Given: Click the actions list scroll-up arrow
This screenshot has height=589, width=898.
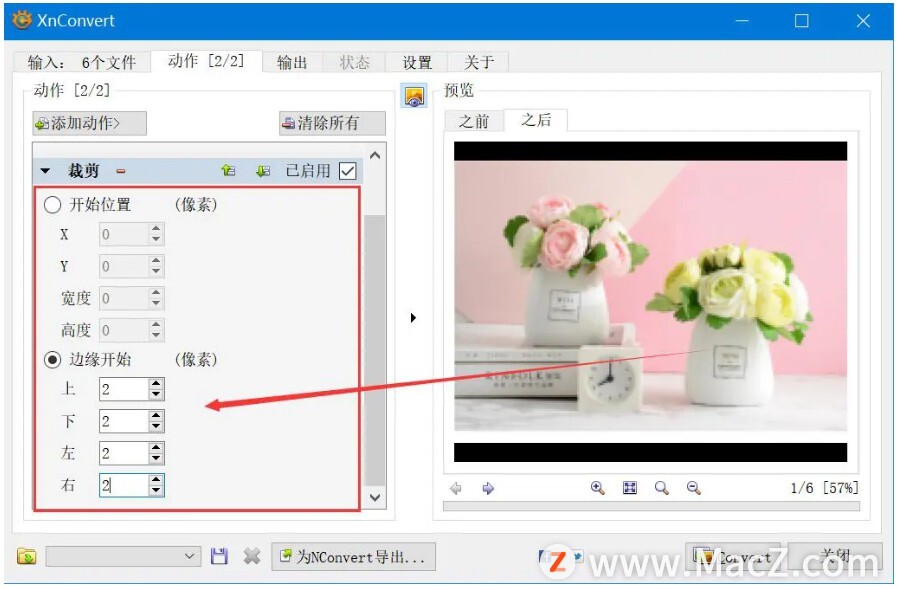Looking at the screenshot, I should click(375, 155).
